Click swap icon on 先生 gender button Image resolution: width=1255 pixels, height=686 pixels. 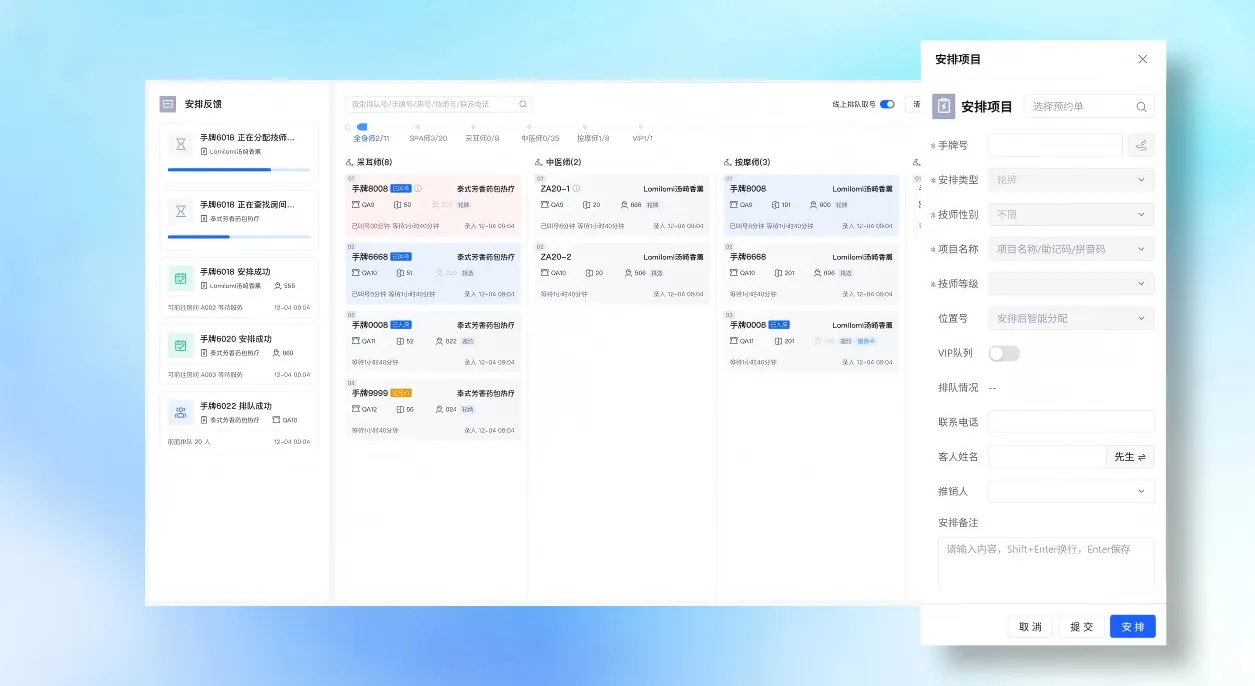point(1142,457)
